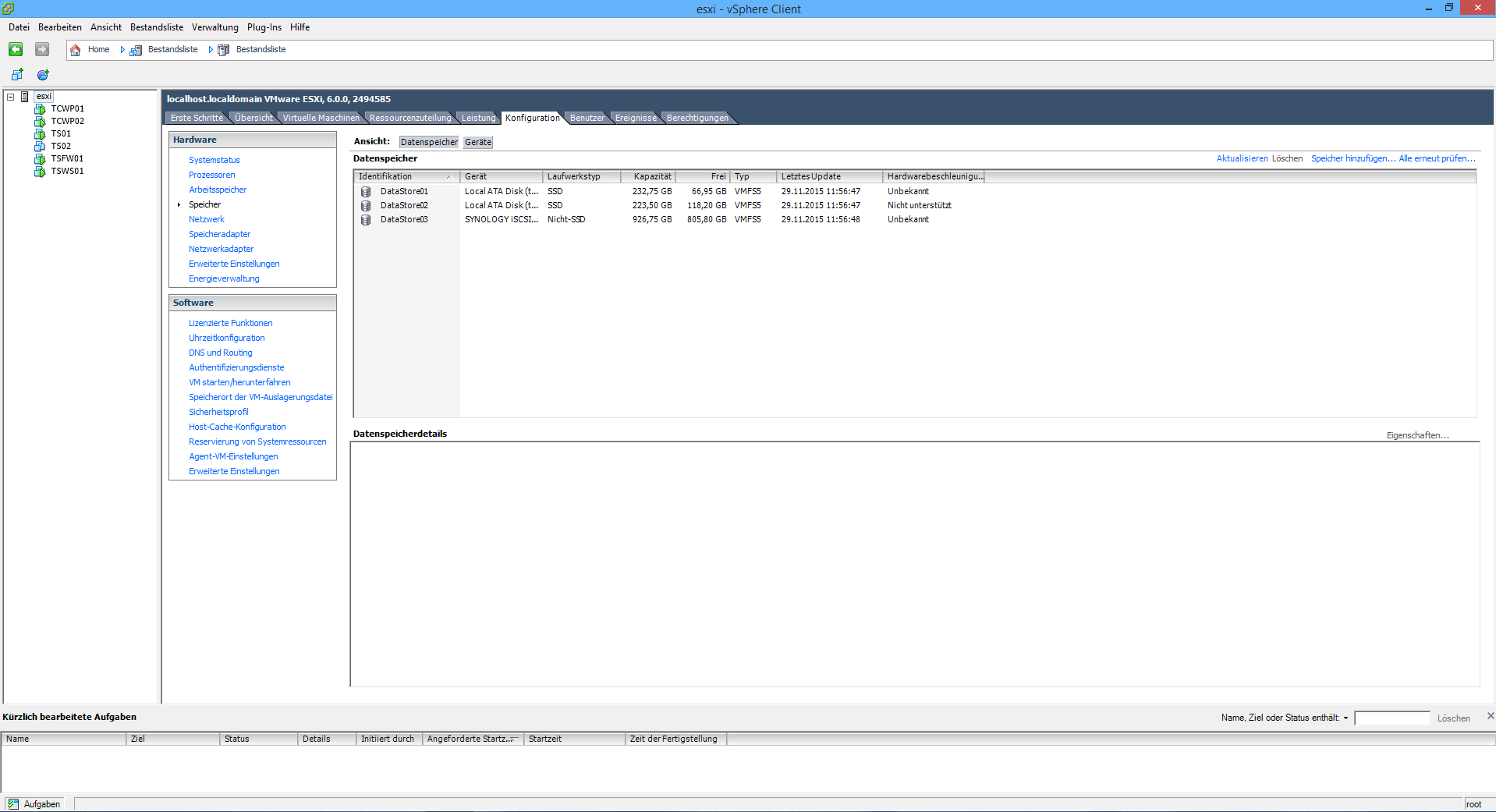Click the TSWS01 virtual machine icon
This screenshot has height=812, width=1496.
click(x=40, y=172)
